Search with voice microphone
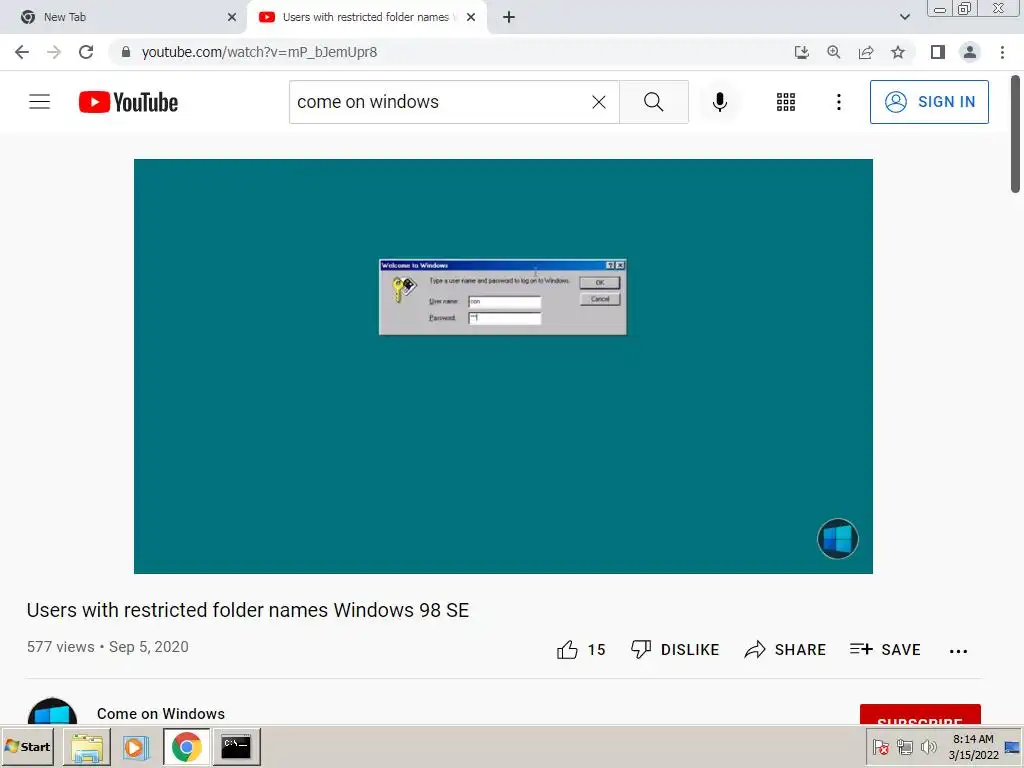This screenshot has height=768, width=1024. [x=720, y=102]
